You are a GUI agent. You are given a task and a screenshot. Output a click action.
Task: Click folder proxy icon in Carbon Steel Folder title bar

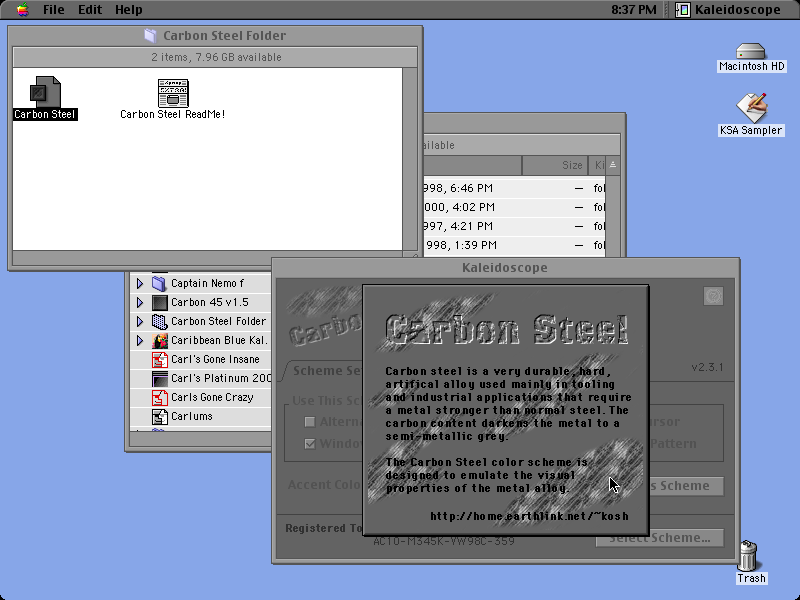click(150, 35)
